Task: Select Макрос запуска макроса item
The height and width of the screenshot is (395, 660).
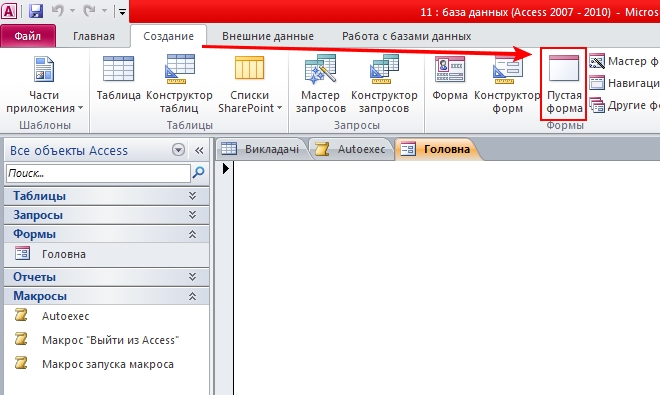Action: 106,364
